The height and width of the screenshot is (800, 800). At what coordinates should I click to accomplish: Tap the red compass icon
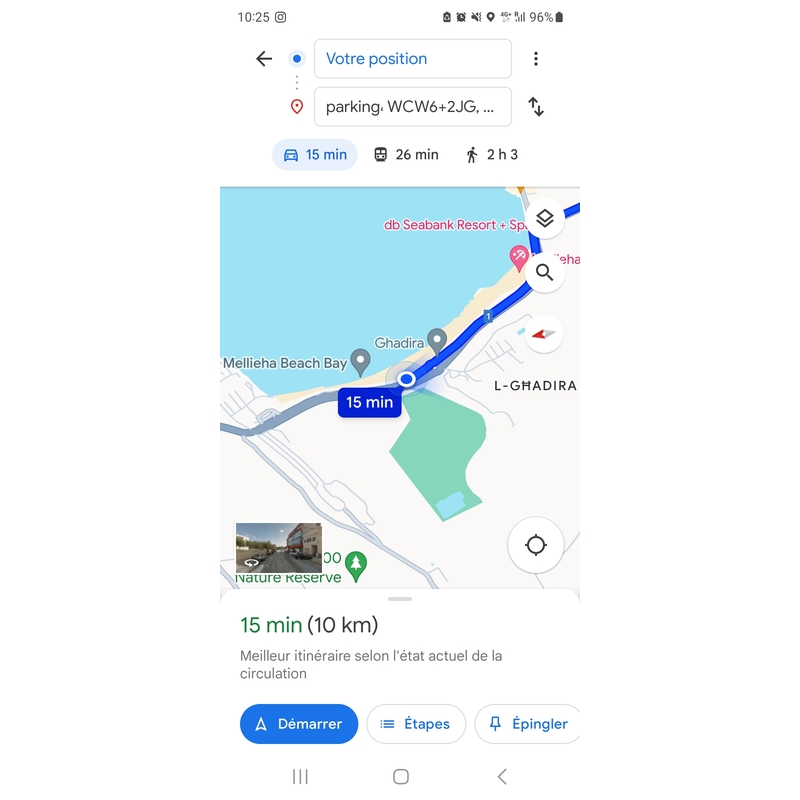click(544, 334)
